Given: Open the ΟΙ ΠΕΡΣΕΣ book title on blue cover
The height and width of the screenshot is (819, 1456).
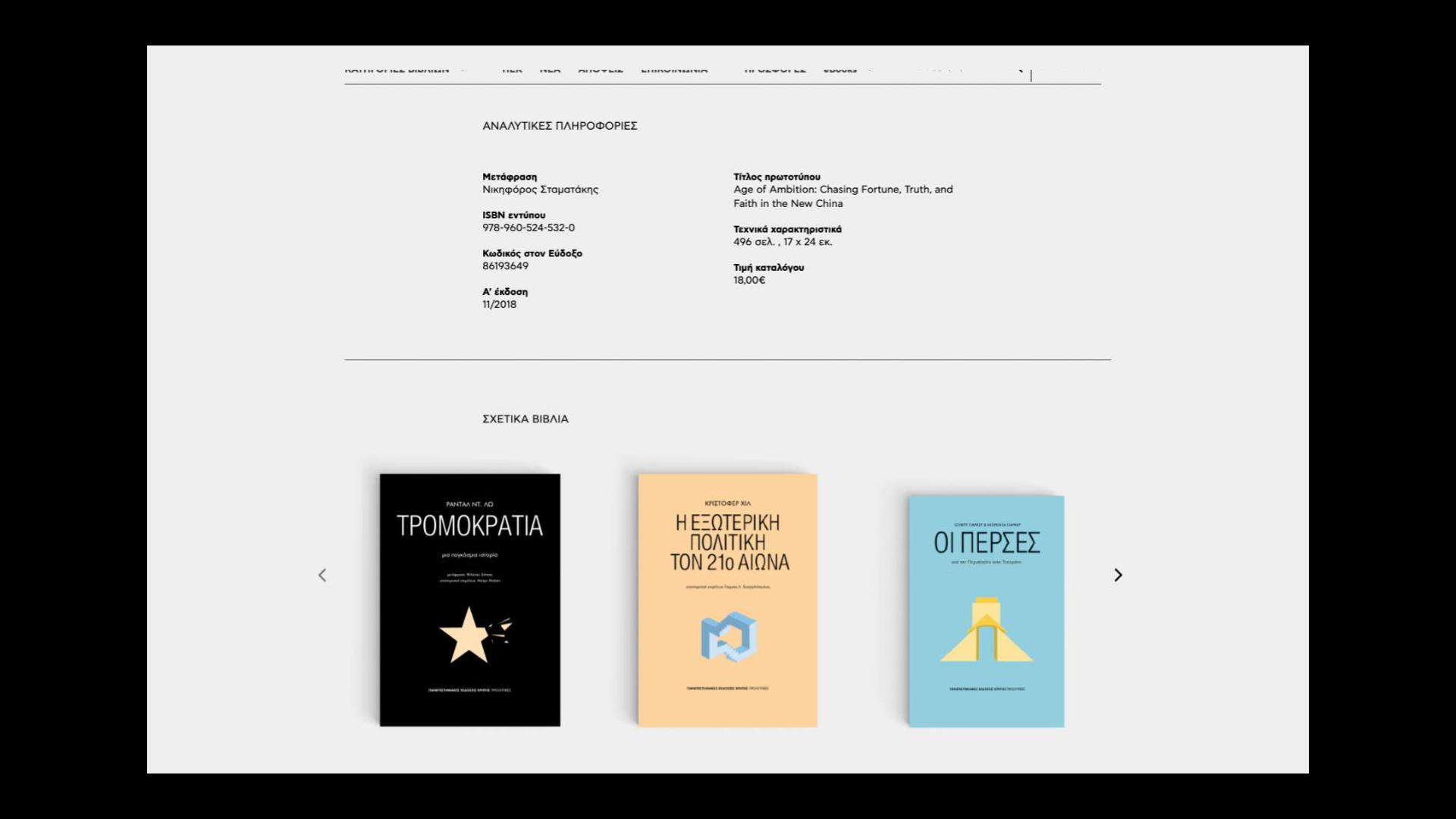Looking at the screenshot, I should [986, 543].
